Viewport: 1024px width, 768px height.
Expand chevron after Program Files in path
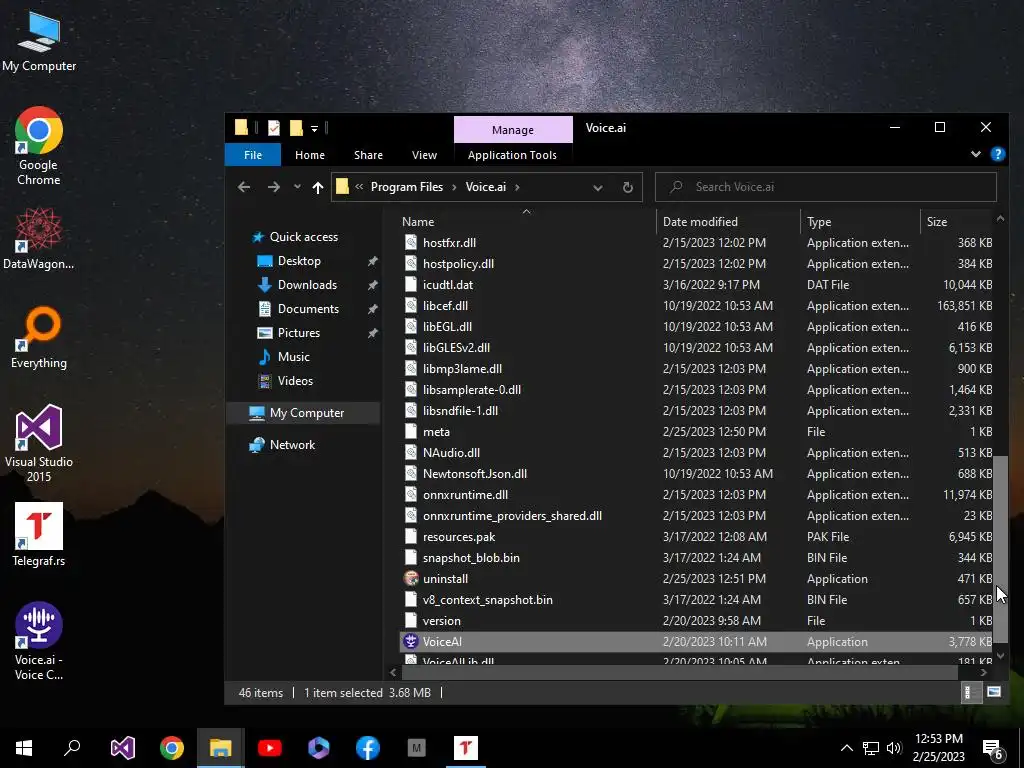click(454, 187)
